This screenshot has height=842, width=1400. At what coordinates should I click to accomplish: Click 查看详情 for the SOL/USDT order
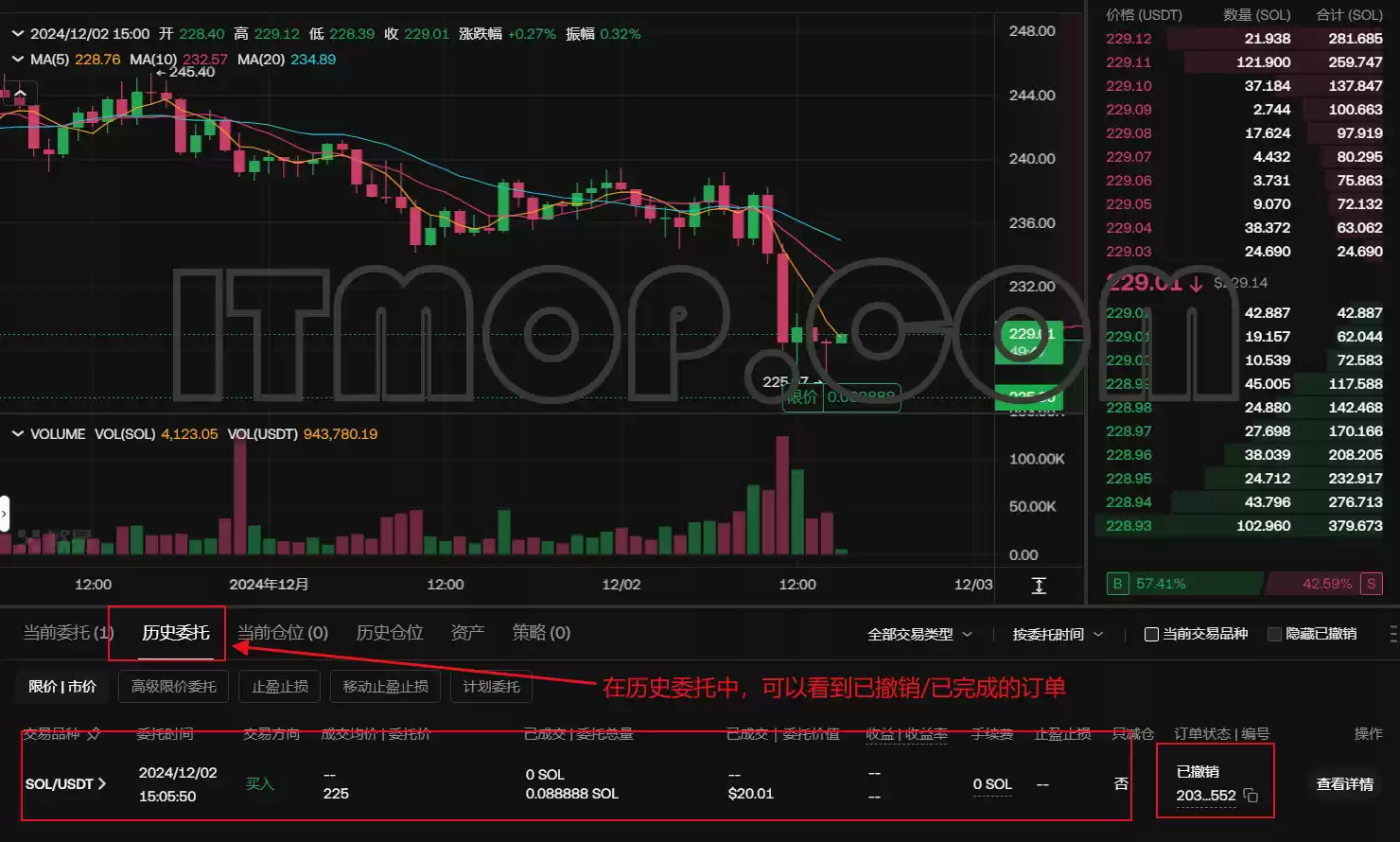1344,784
